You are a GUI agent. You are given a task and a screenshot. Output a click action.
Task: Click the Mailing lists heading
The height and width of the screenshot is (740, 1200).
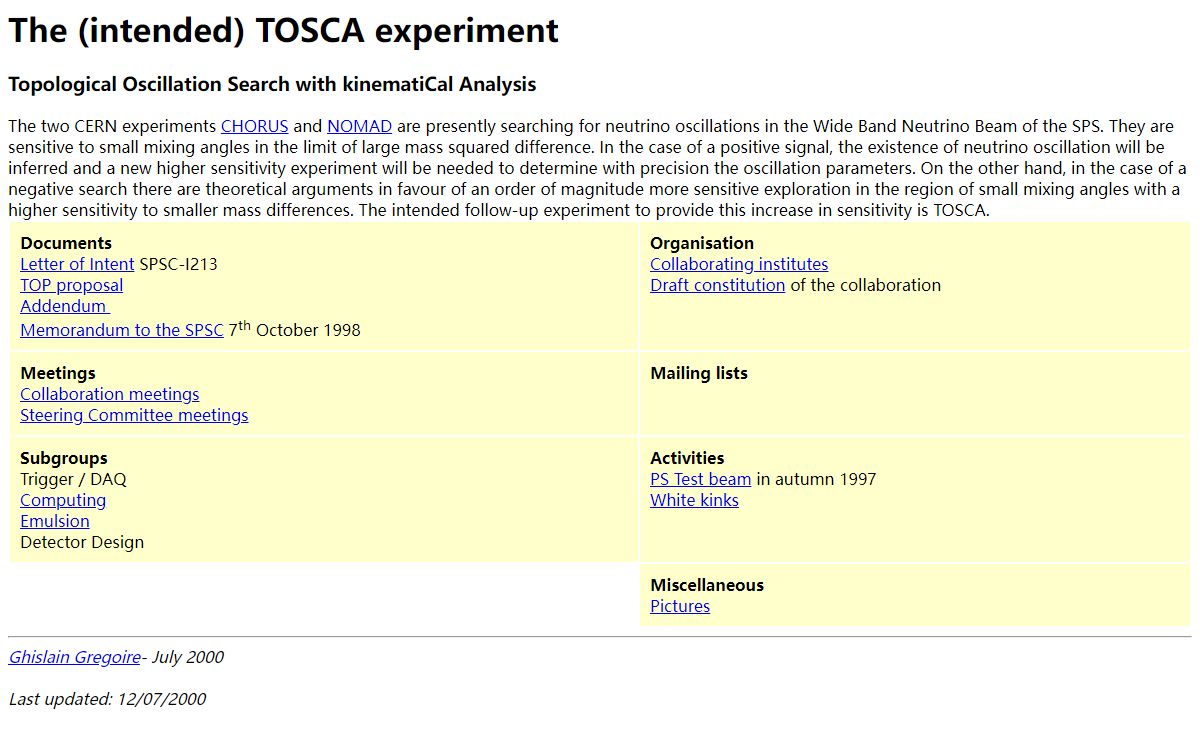699,373
